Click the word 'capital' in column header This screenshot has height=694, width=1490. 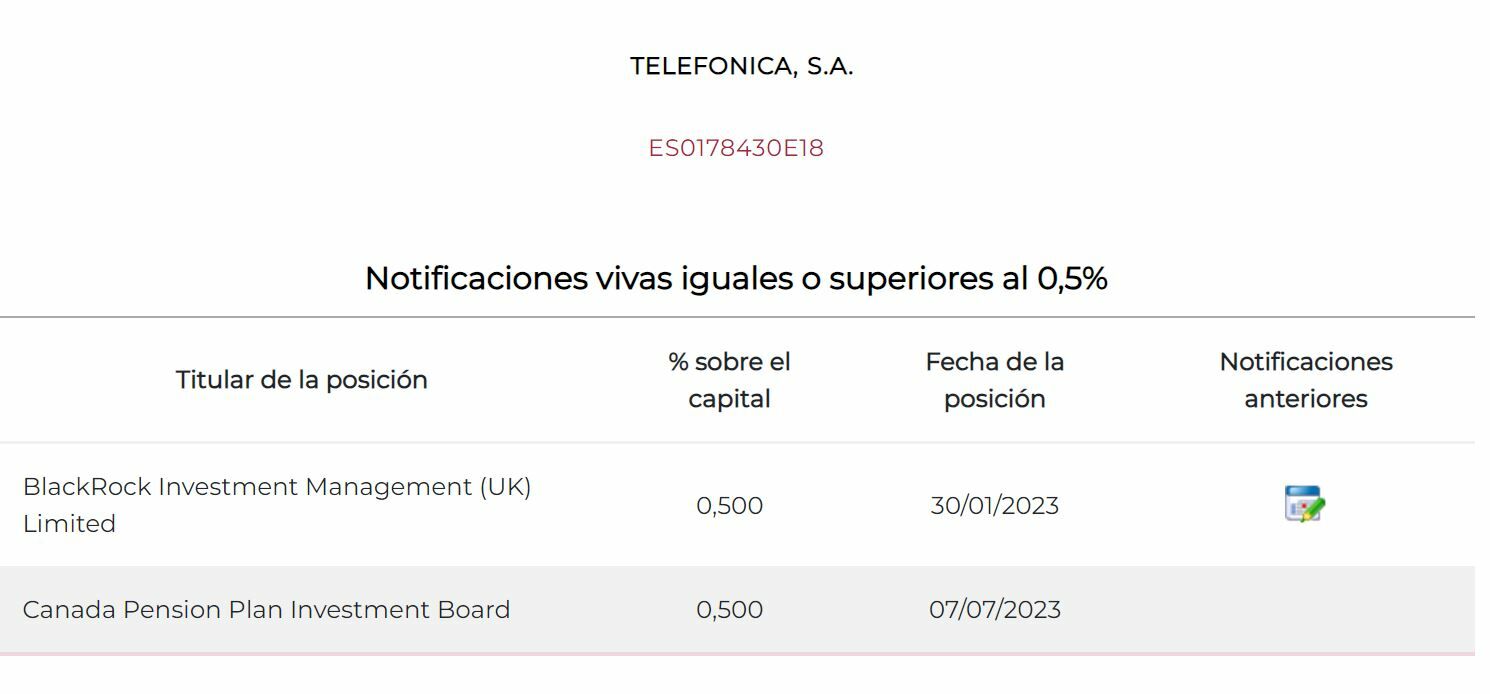click(729, 399)
